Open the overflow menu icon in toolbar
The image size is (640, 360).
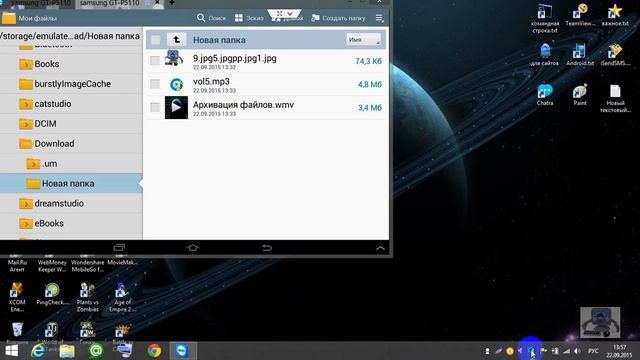click(379, 18)
